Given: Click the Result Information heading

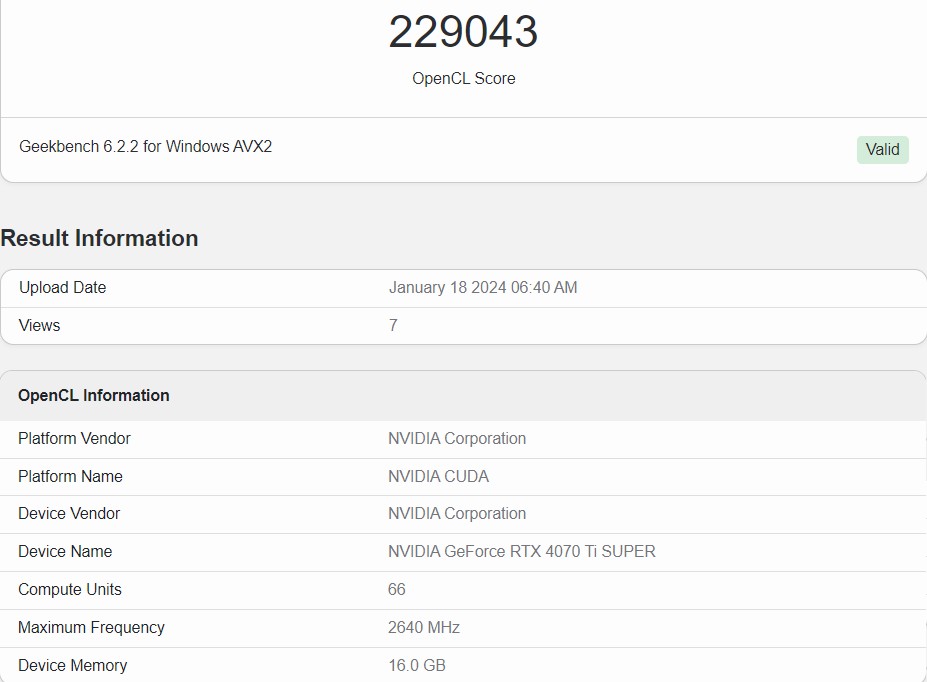Looking at the screenshot, I should coord(99,238).
